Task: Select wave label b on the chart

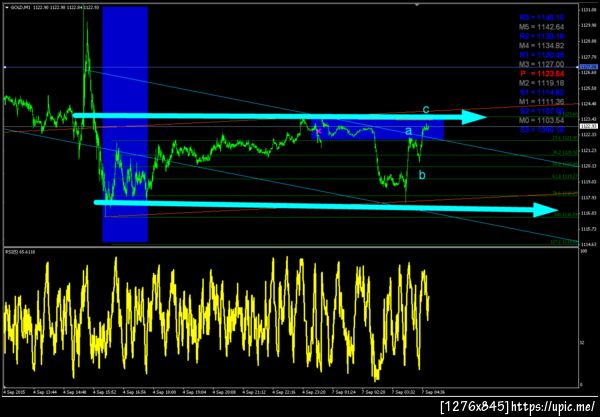Action: tap(422, 175)
